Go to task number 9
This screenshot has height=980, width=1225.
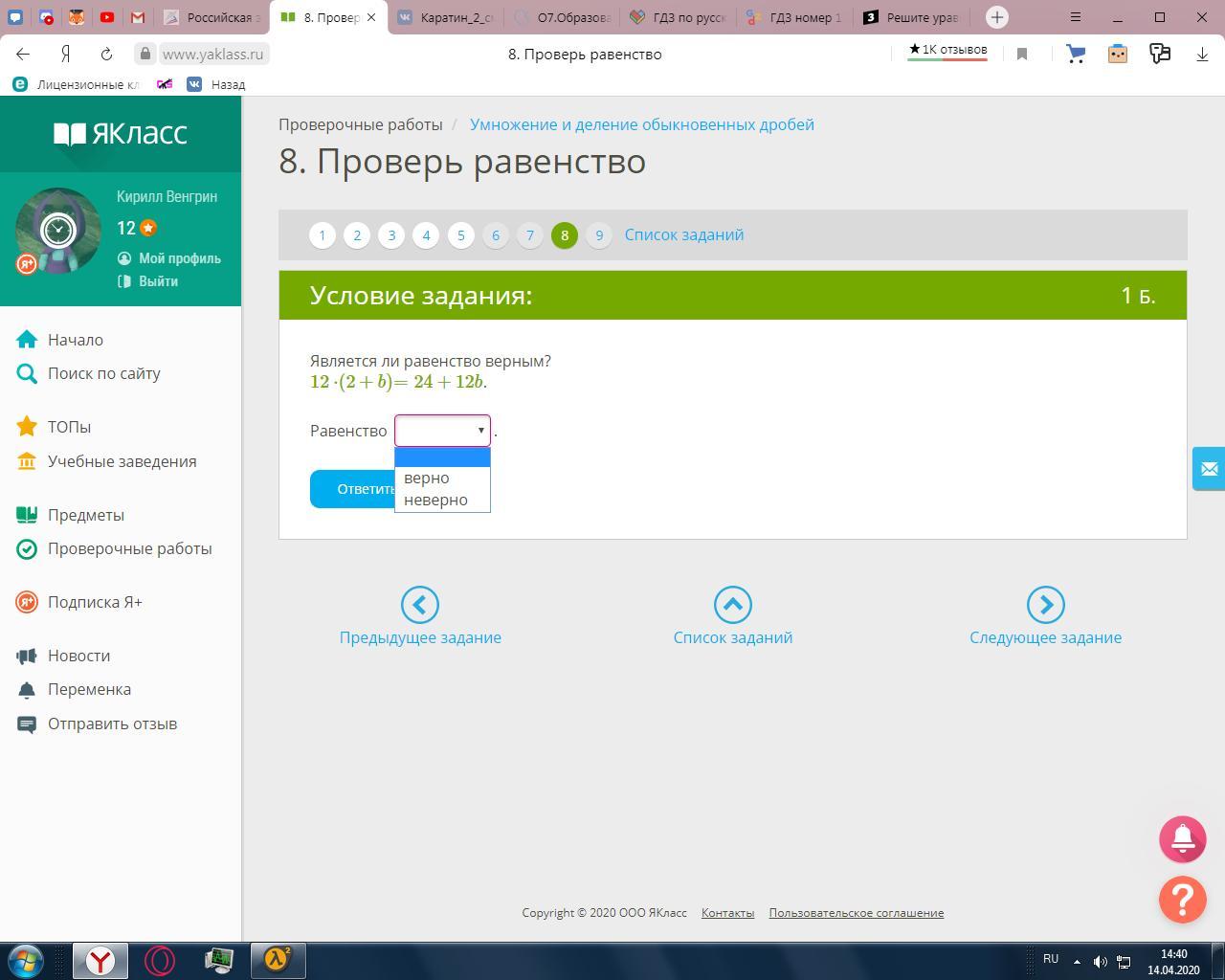pos(599,235)
